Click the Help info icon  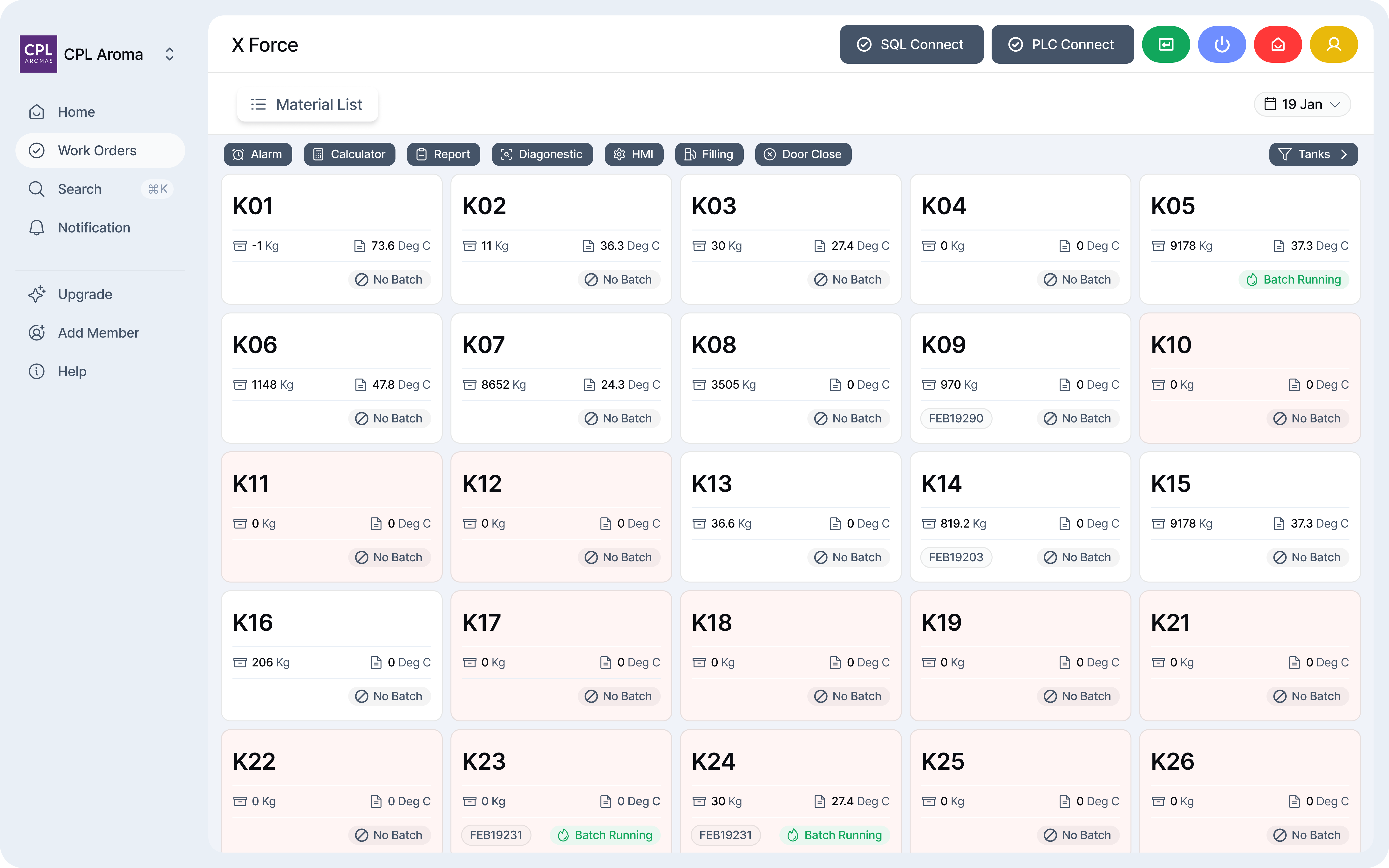pos(37,371)
